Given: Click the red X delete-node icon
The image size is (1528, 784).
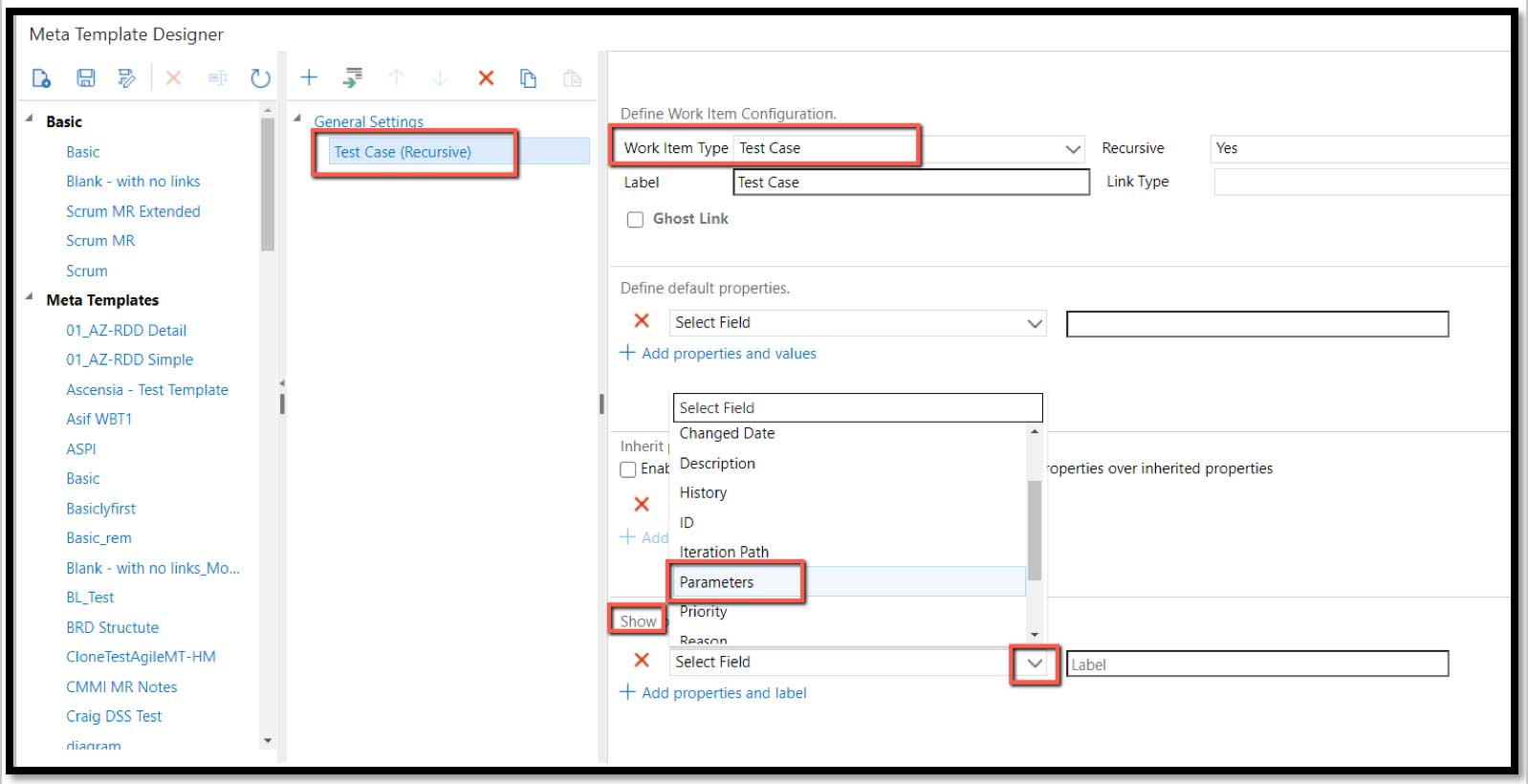Looking at the screenshot, I should [486, 78].
